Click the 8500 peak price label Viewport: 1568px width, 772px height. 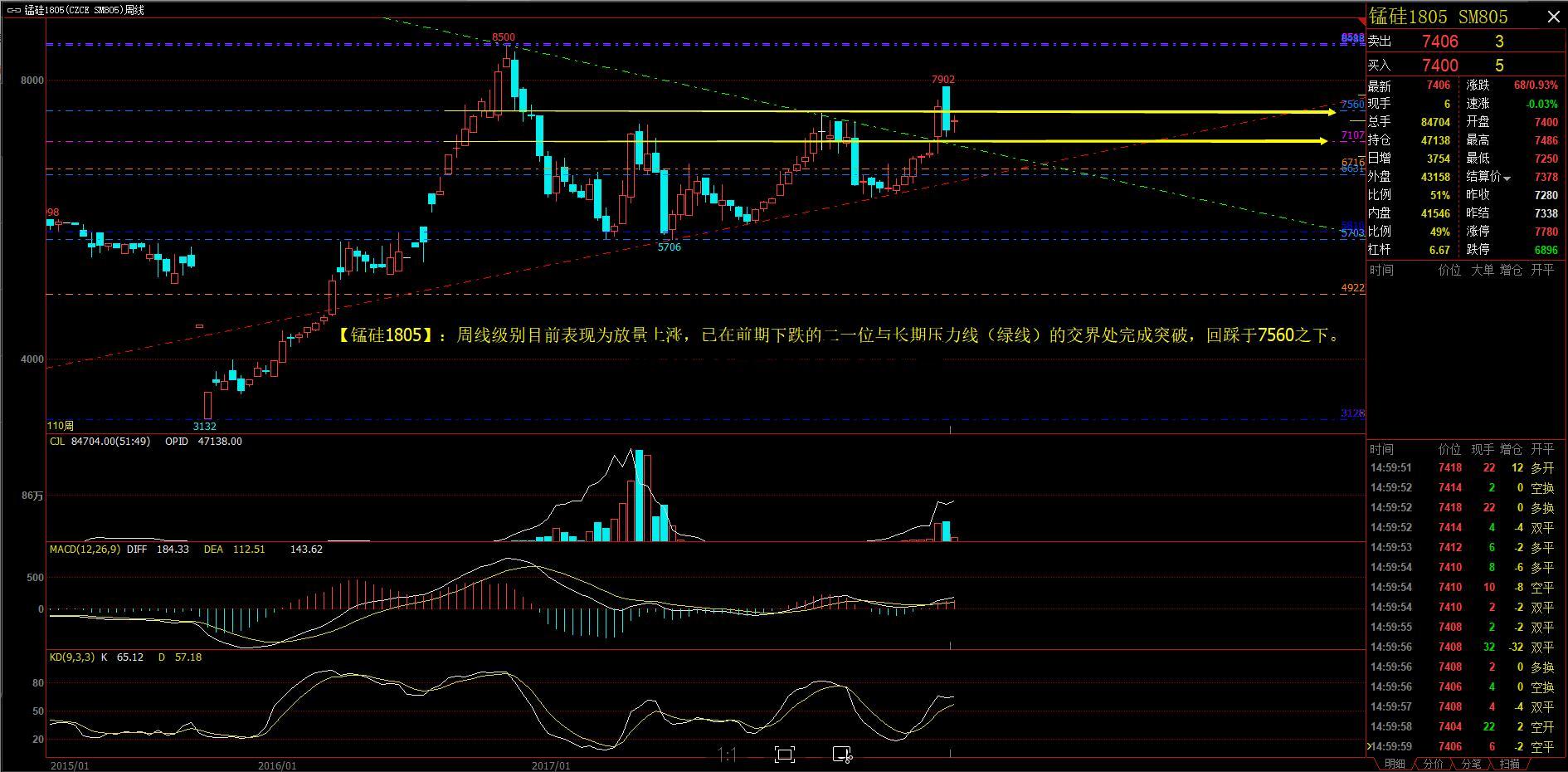pos(503,37)
